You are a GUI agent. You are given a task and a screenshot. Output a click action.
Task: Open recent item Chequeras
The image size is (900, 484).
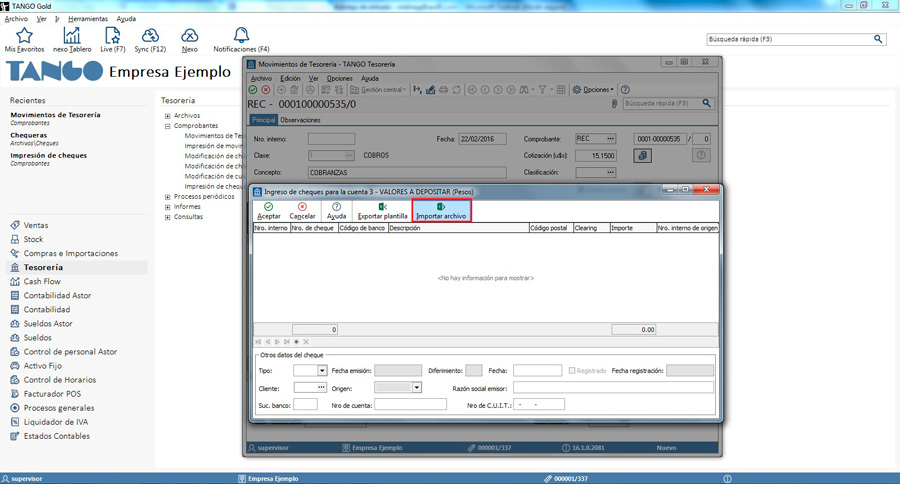(29, 135)
